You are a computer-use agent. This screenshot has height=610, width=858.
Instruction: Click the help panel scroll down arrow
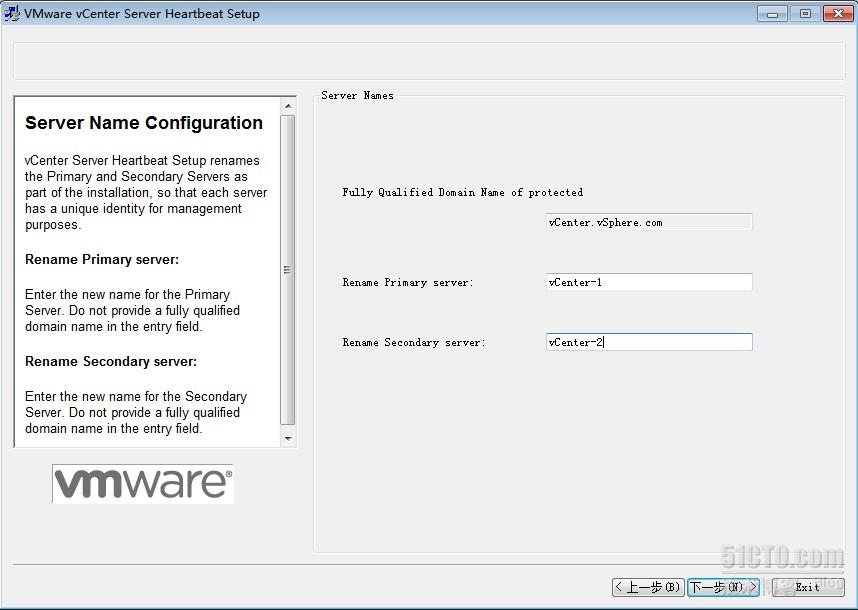[x=288, y=438]
